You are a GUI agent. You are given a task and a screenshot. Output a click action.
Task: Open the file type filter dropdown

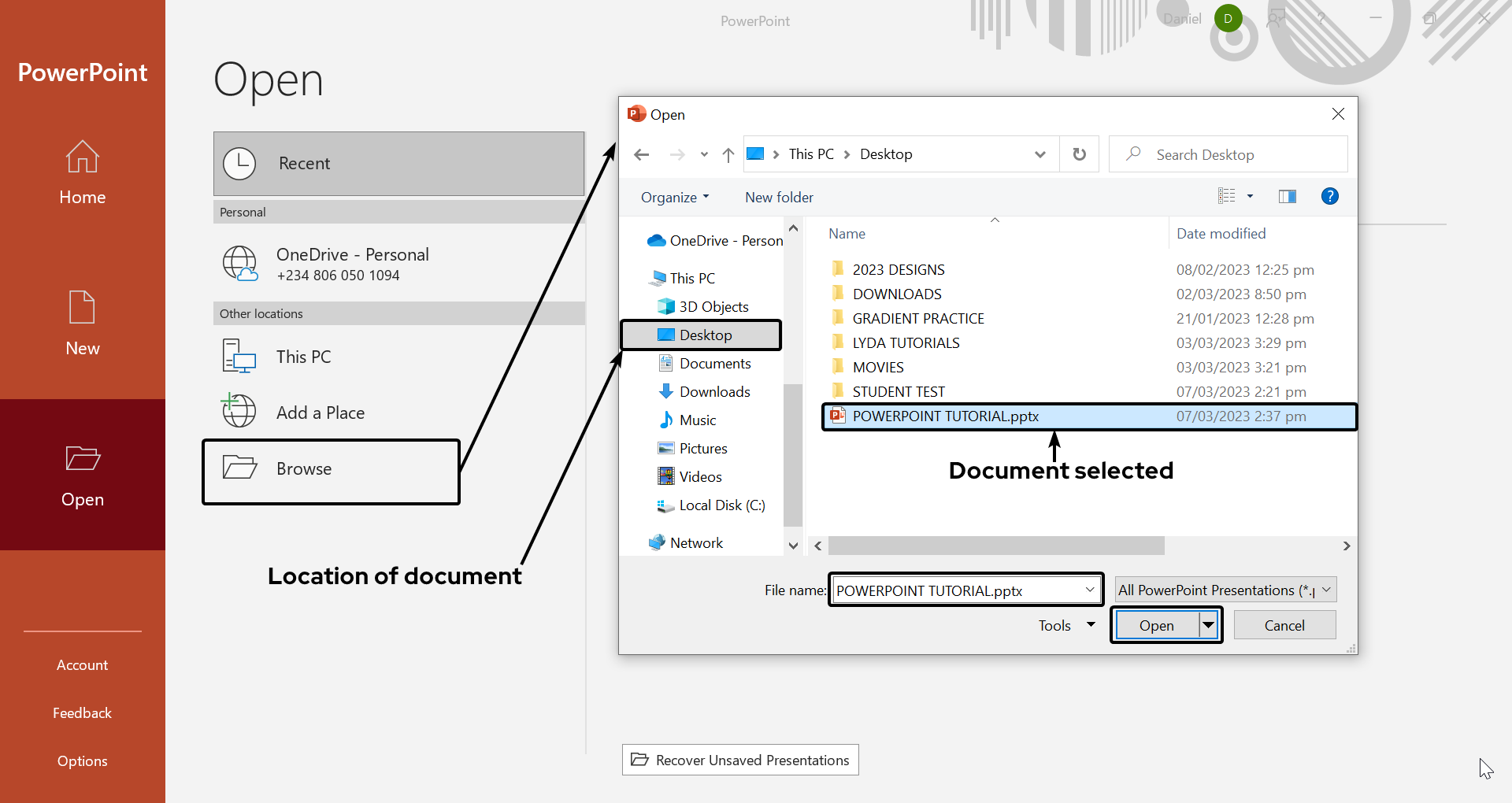tap(1225, 590)
